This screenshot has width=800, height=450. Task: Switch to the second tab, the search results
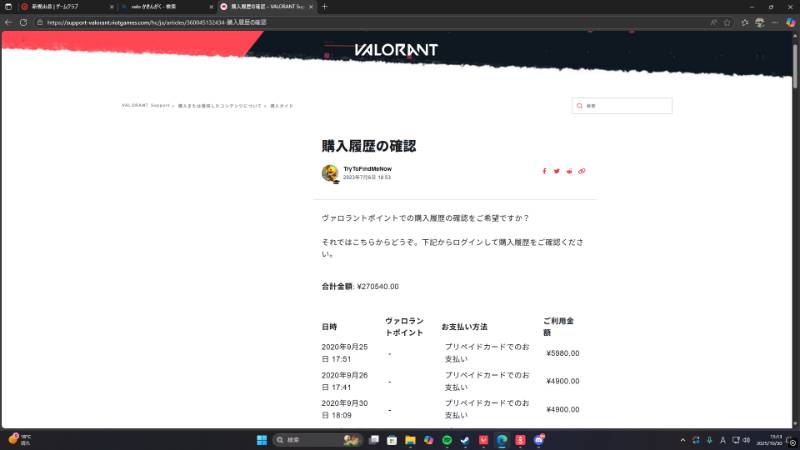(166, 7)
